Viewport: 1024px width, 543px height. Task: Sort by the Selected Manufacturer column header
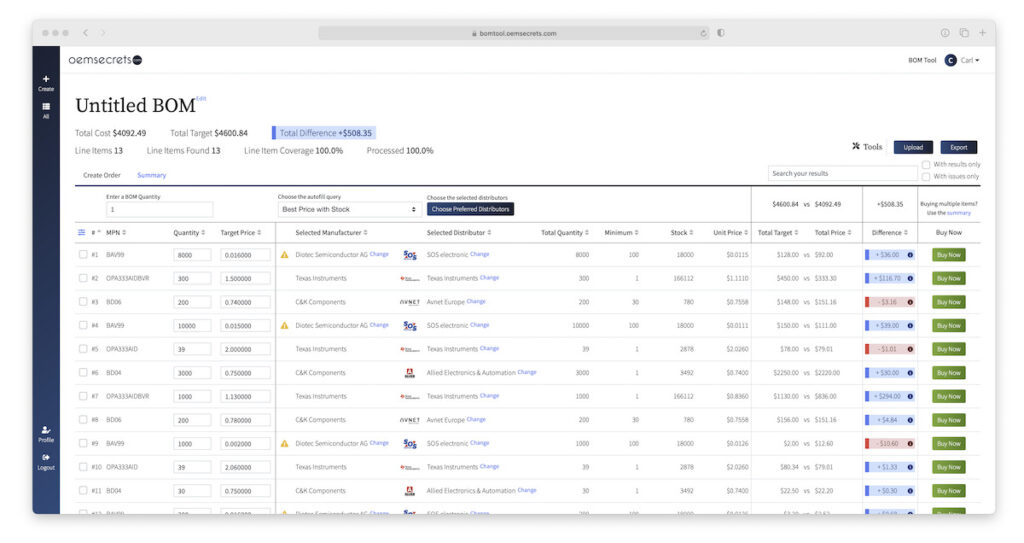331,233
